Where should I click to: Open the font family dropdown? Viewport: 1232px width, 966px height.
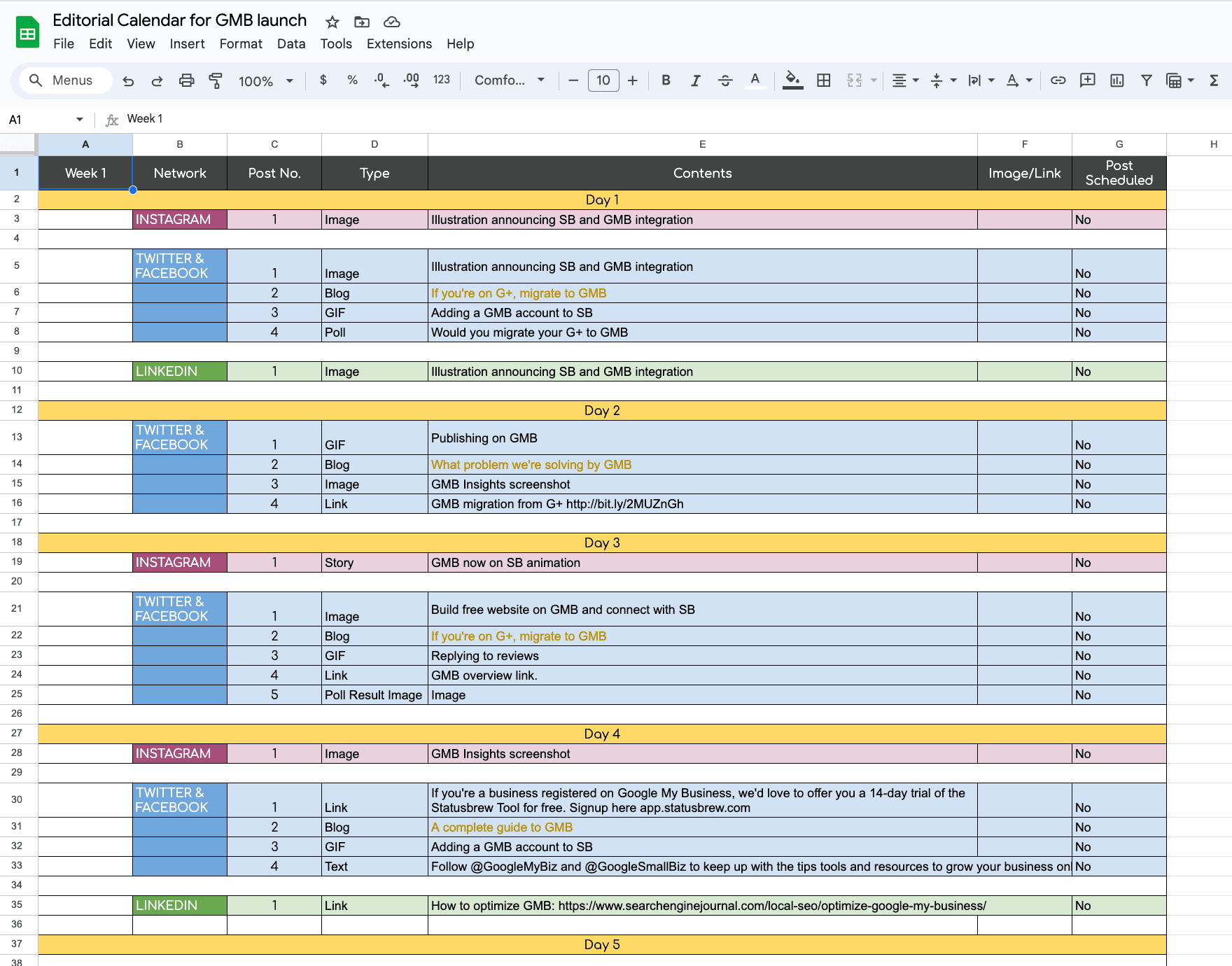pyautogui.click(x=509, y=80)
